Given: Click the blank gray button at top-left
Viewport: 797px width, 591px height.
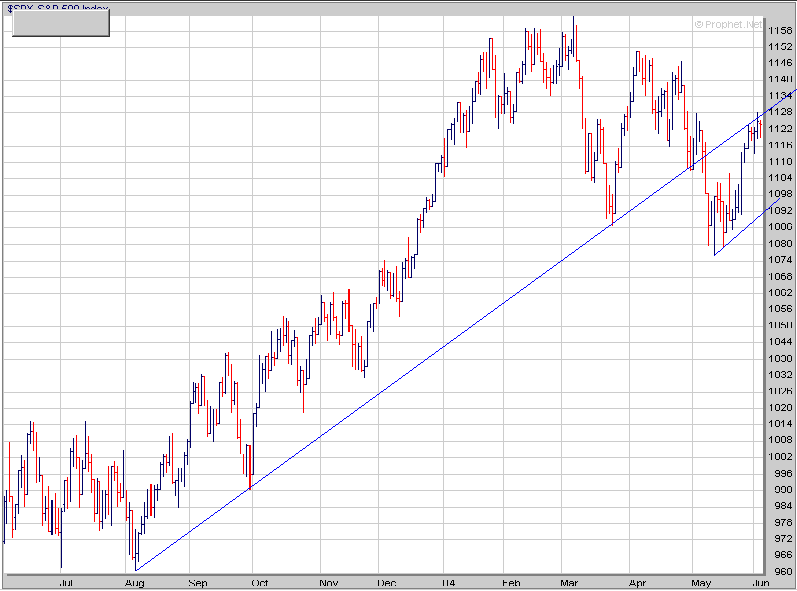Looking at the screenshot, I should [61, 23].
